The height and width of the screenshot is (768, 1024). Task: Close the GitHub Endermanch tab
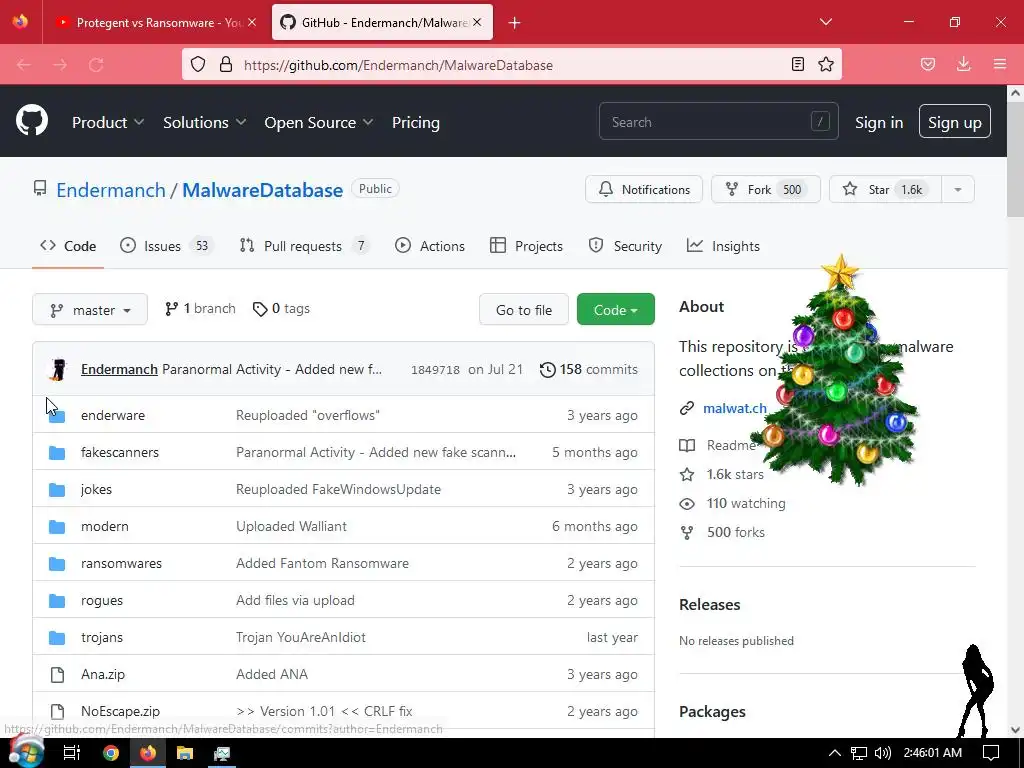[477, 22]
